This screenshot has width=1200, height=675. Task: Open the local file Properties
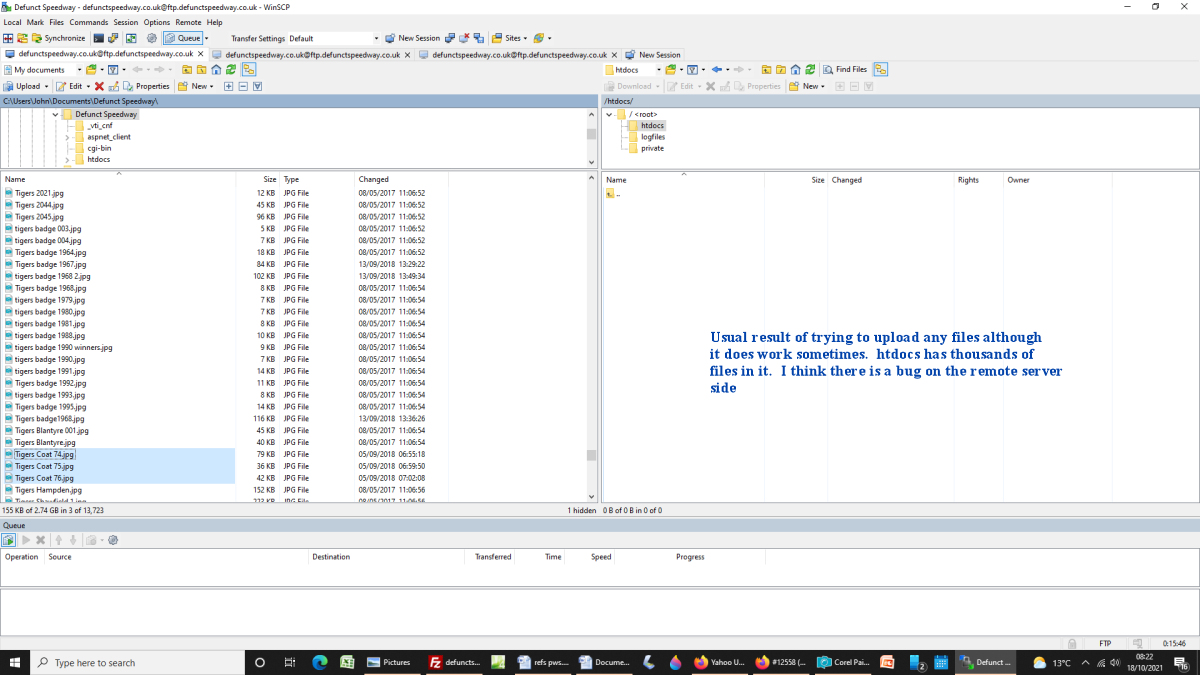[146, 86]
